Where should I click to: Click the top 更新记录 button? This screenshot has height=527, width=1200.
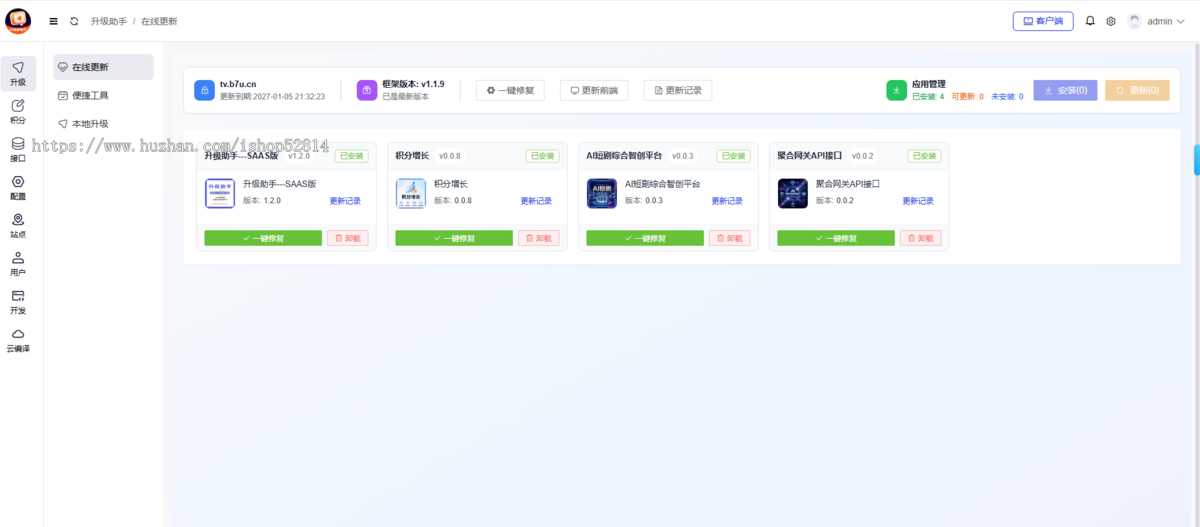[x=678, y=91]
